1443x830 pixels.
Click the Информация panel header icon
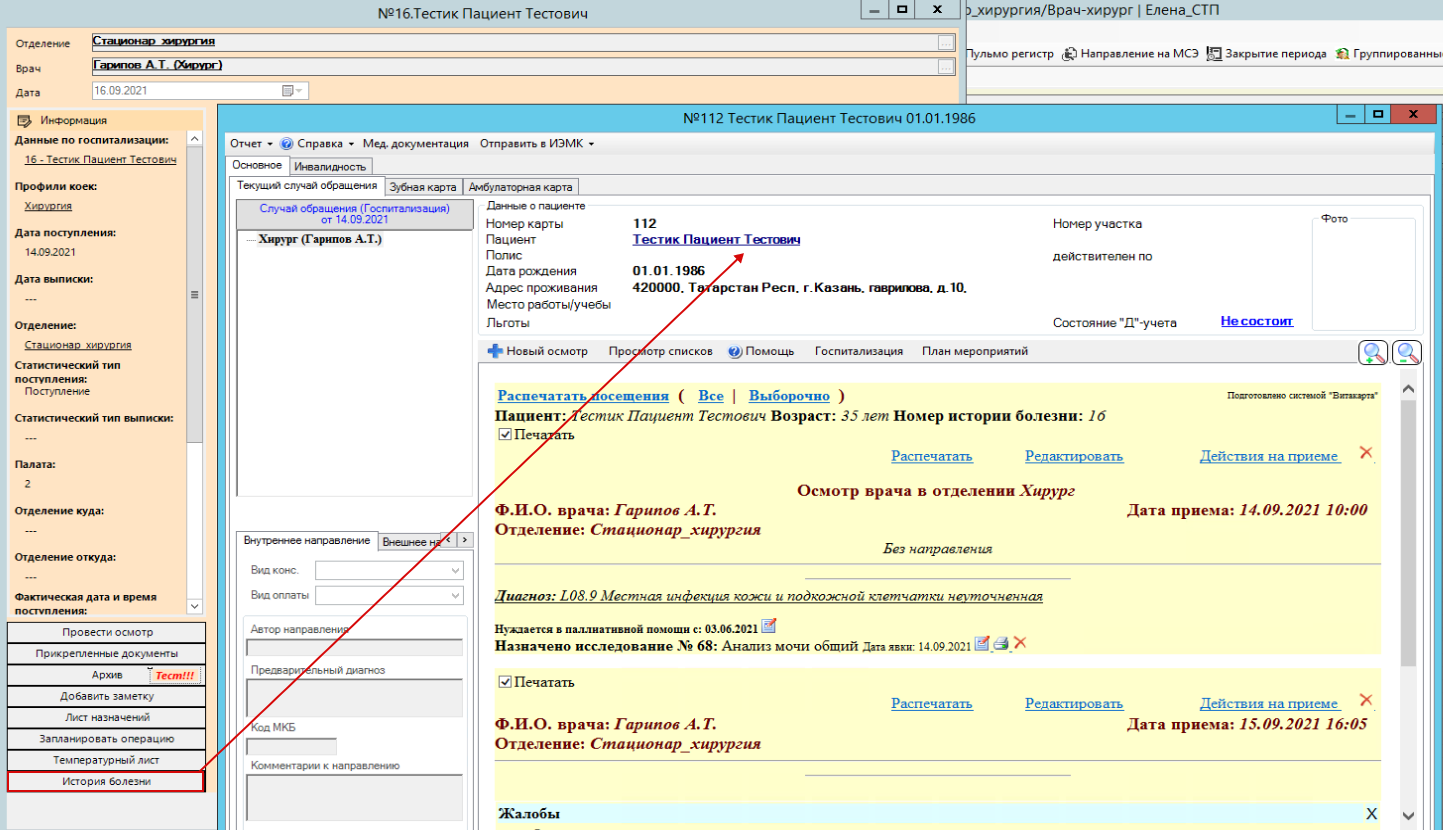click(25, 120)
